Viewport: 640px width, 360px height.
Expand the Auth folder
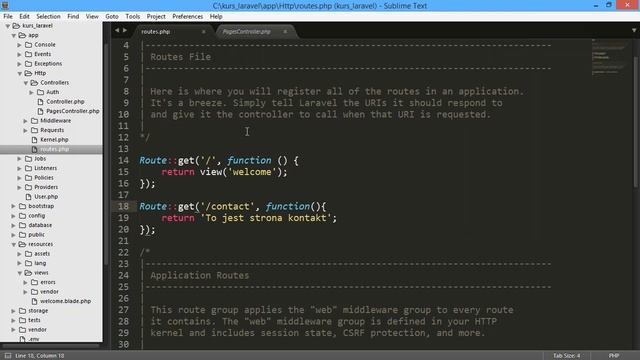pyautogui.click(x=31, y=92)
